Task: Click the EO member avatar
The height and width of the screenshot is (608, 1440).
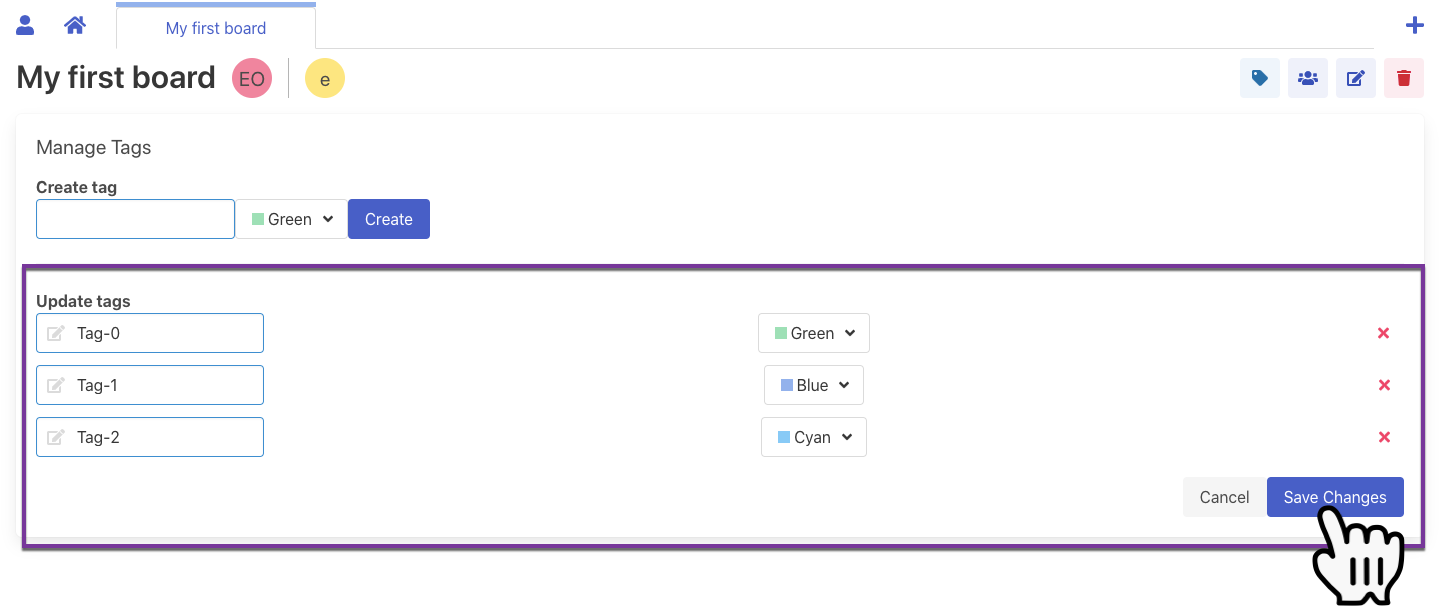Action: pyautogui.click(x=252, y=78)
